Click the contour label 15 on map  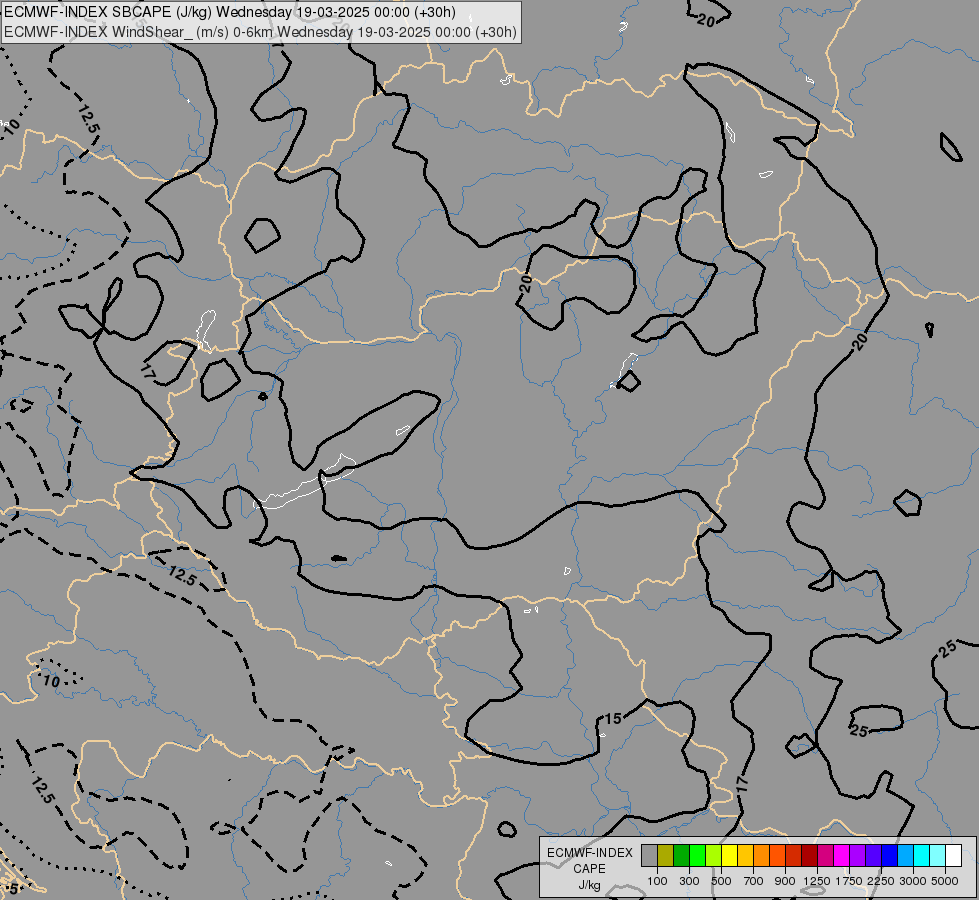point(613,719)
